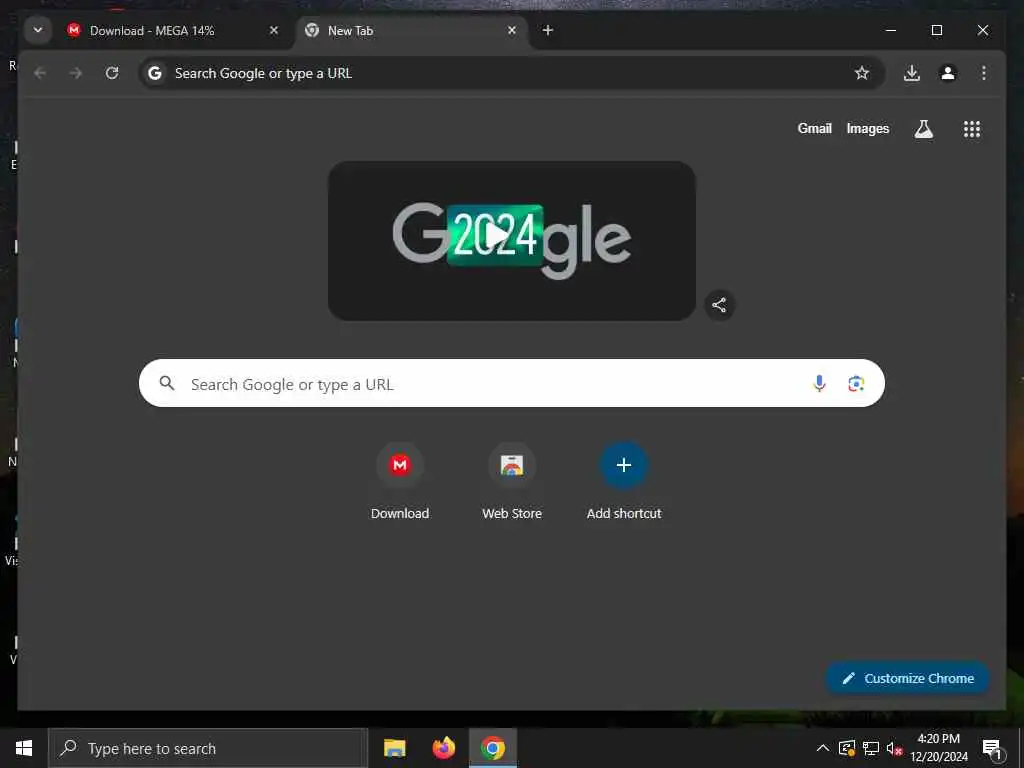1024x768 pixels.
Task: Show hidden system tray icons
Action: point(823,748)
